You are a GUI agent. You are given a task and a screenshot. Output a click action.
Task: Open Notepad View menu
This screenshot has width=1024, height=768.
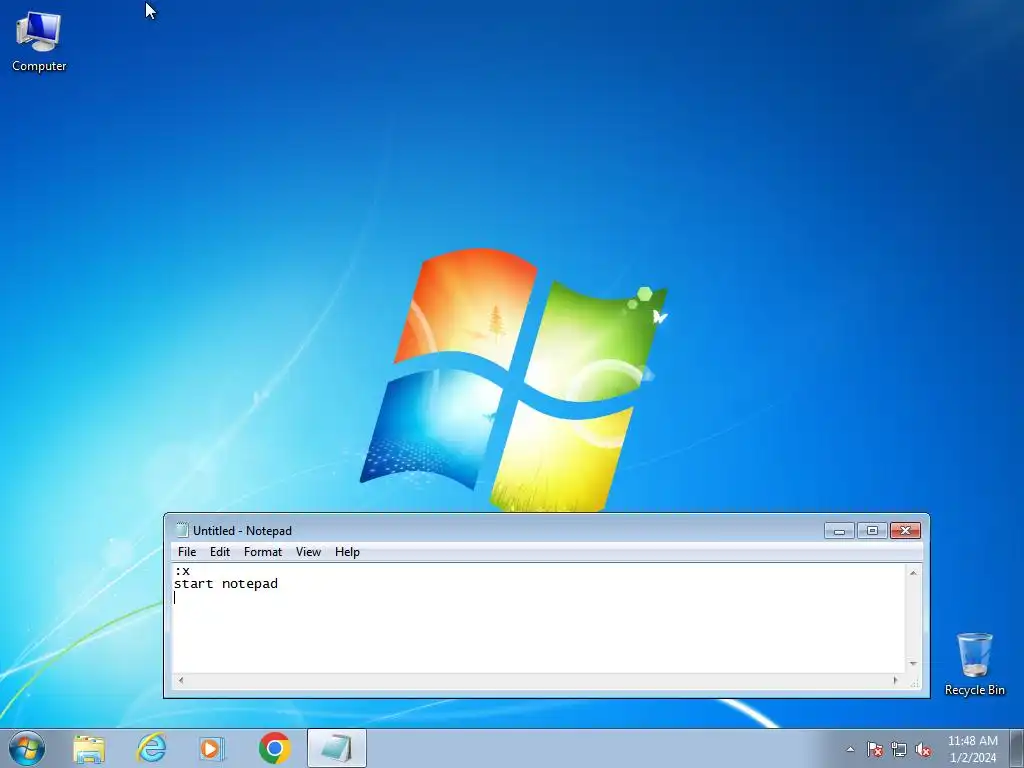click(308, 552)
